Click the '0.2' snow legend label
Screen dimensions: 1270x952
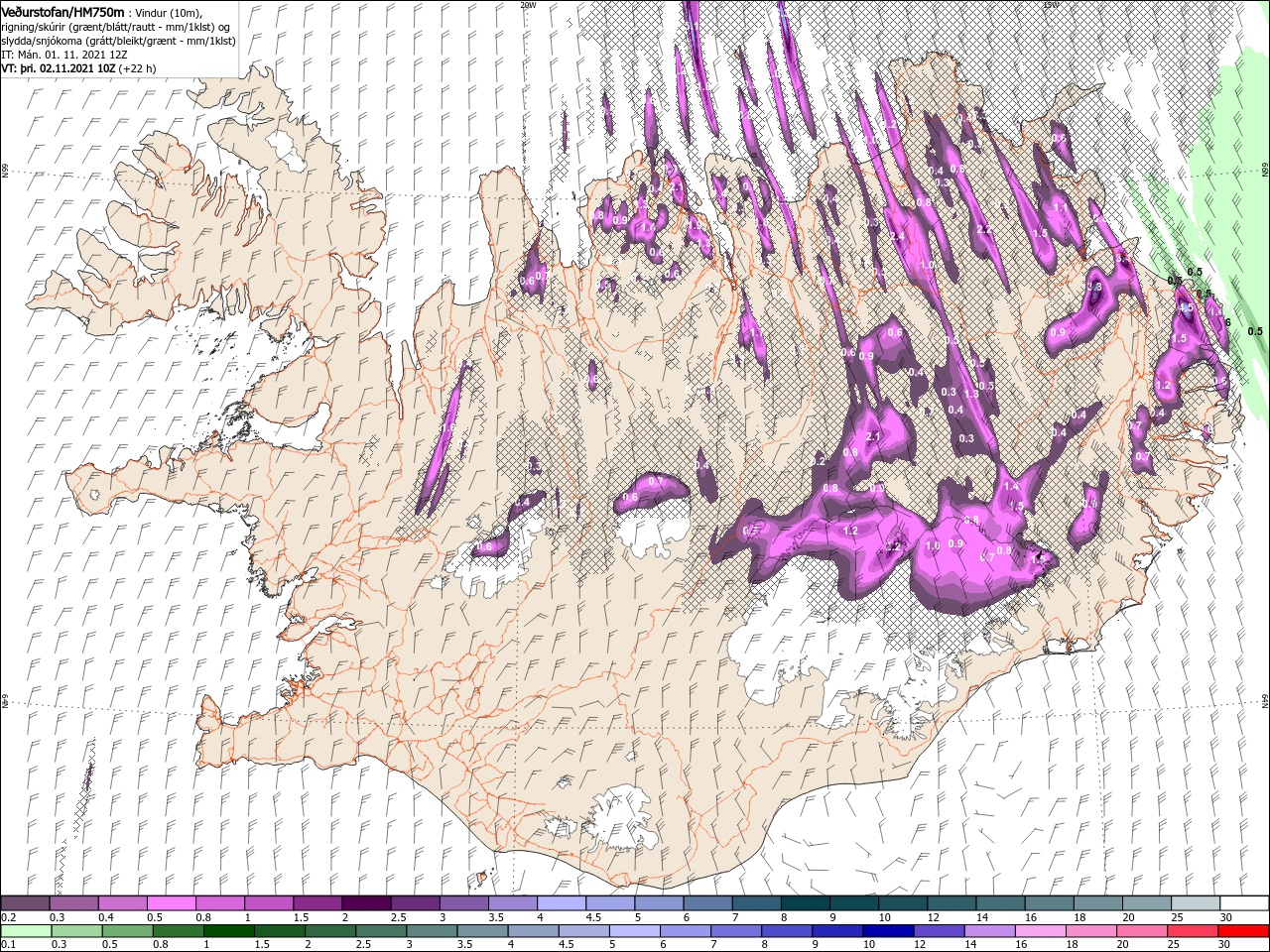(x=8, y=917)
